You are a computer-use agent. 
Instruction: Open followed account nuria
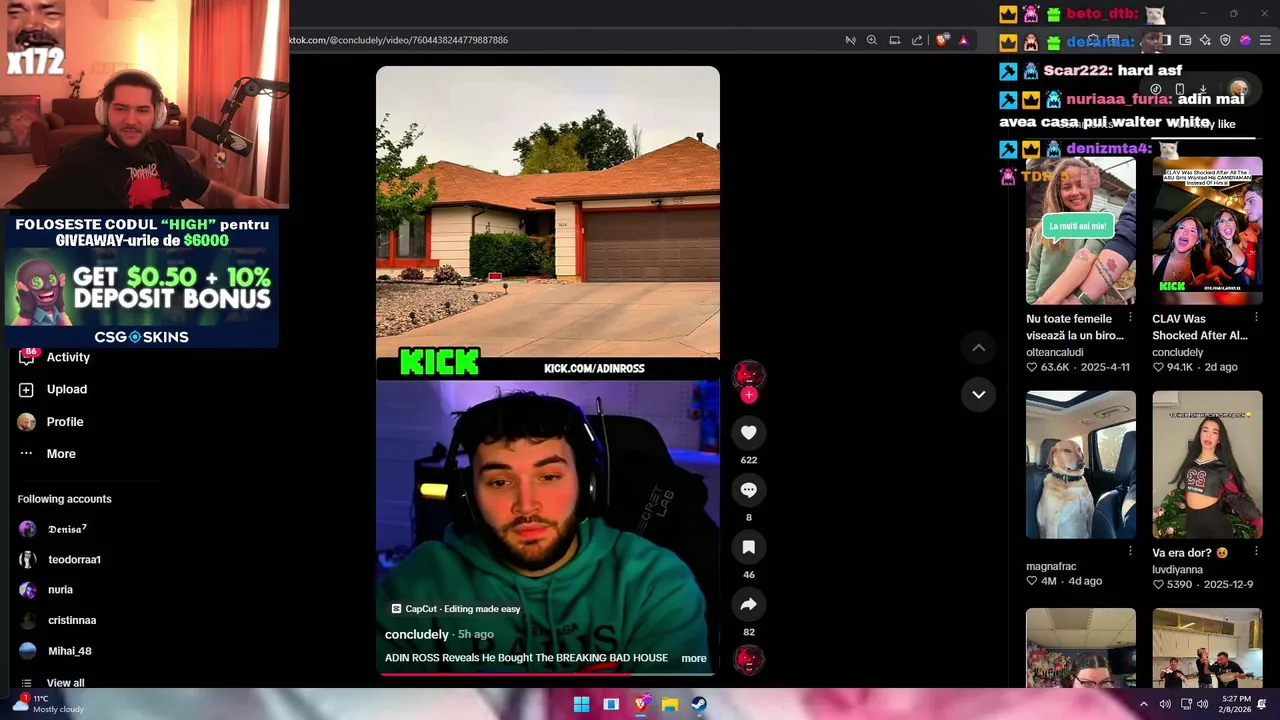tap(46, 590)
